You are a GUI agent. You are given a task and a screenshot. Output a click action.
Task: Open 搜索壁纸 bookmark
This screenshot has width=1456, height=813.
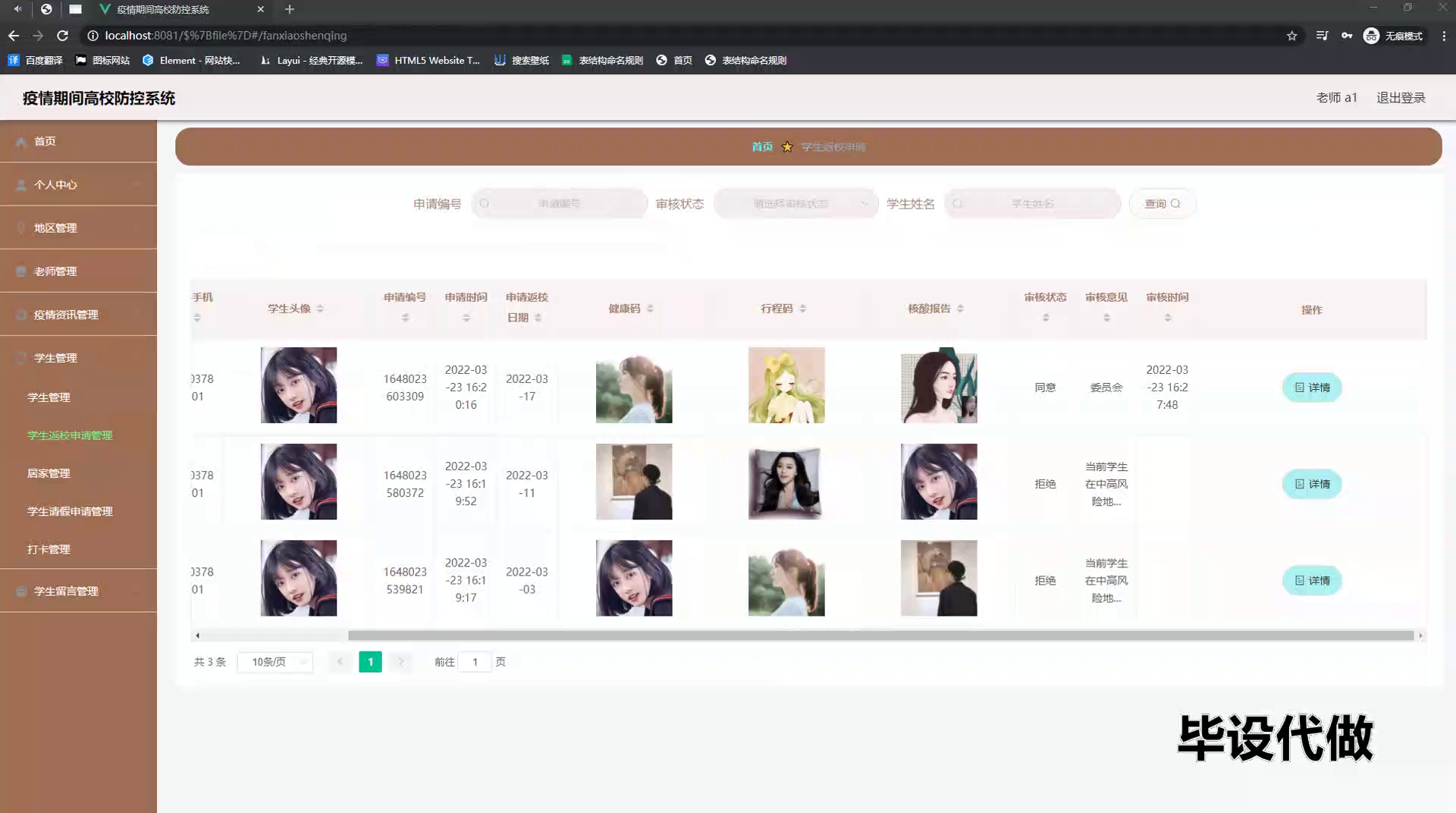point(522,60)
